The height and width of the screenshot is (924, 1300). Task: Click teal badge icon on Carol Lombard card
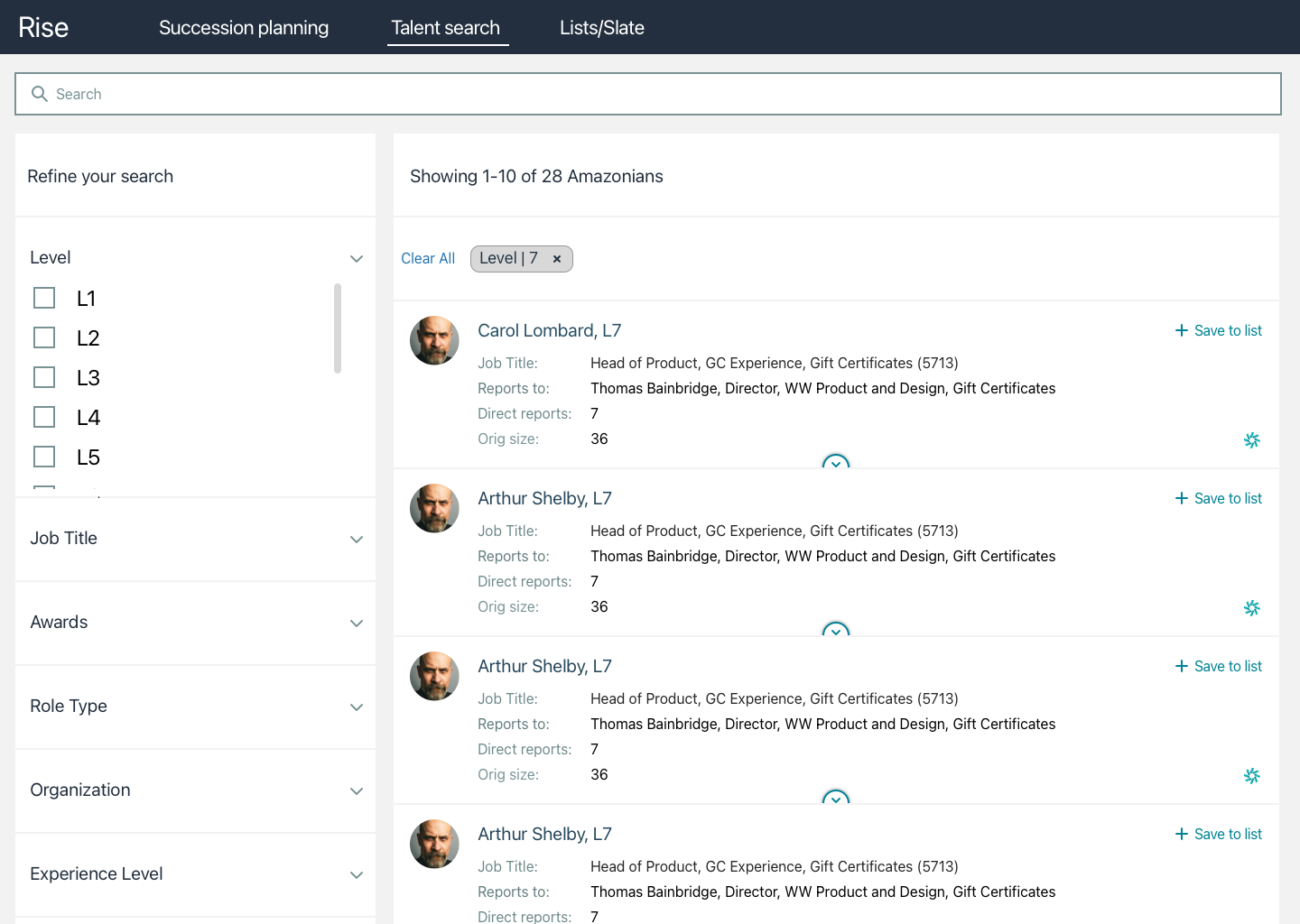(x=1251, y=440)
